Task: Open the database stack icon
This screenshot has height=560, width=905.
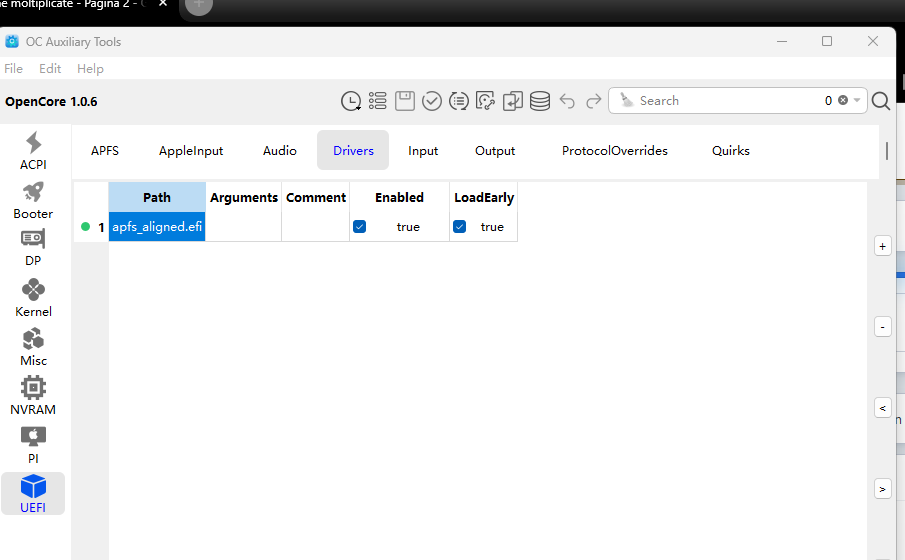Action: 540,101
